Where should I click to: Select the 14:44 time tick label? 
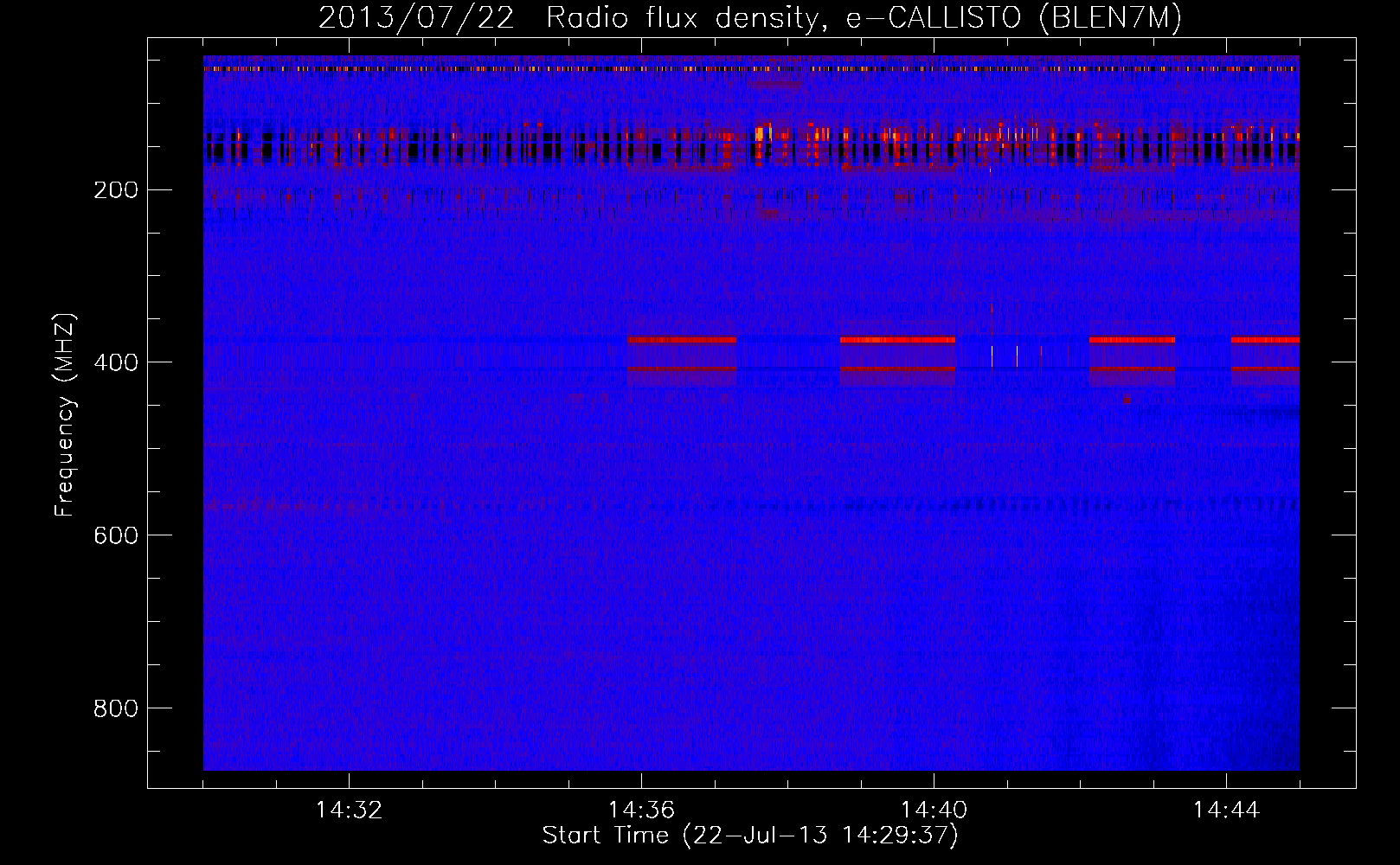(1226, 811)
